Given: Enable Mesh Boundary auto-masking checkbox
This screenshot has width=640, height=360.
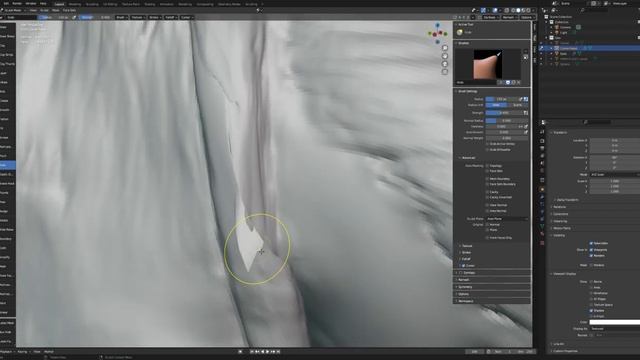Looking at the screenshot, I should tap(487, 179).
